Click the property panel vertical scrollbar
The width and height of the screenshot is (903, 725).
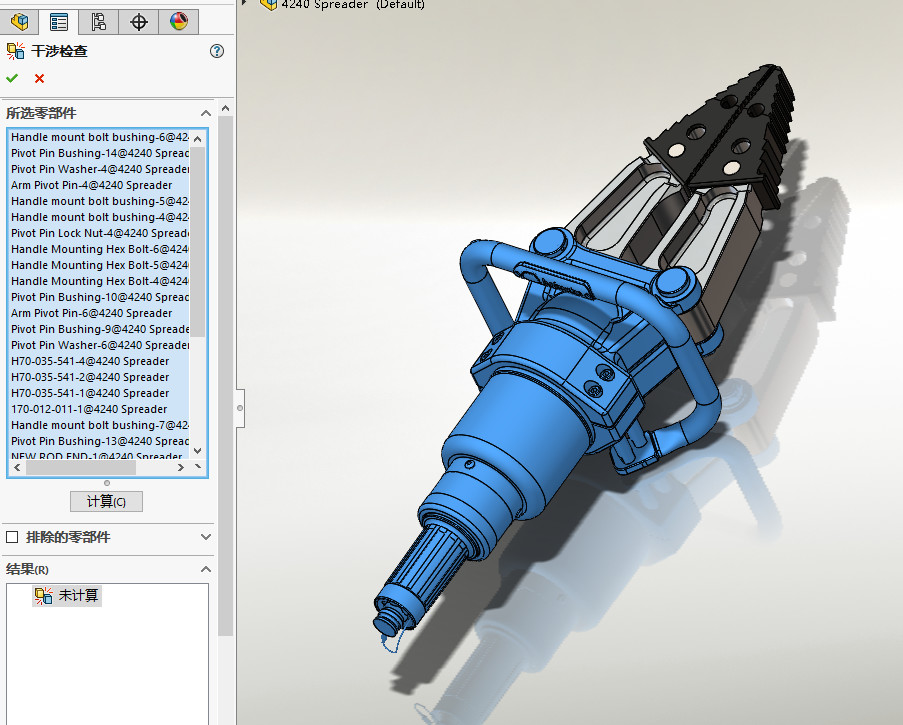[x=226, y=376]
